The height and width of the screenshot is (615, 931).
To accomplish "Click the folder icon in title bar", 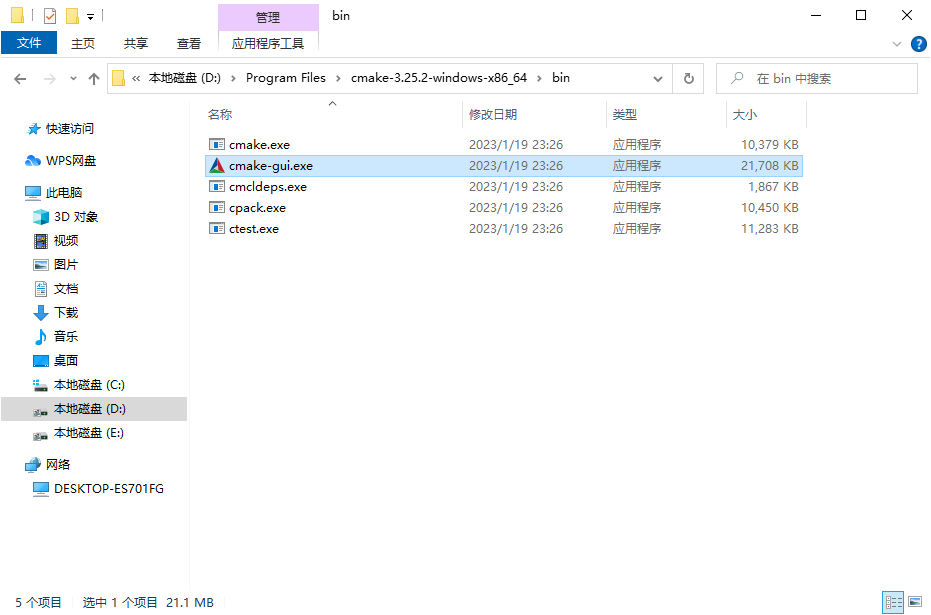I will click(x=18, y=15).
